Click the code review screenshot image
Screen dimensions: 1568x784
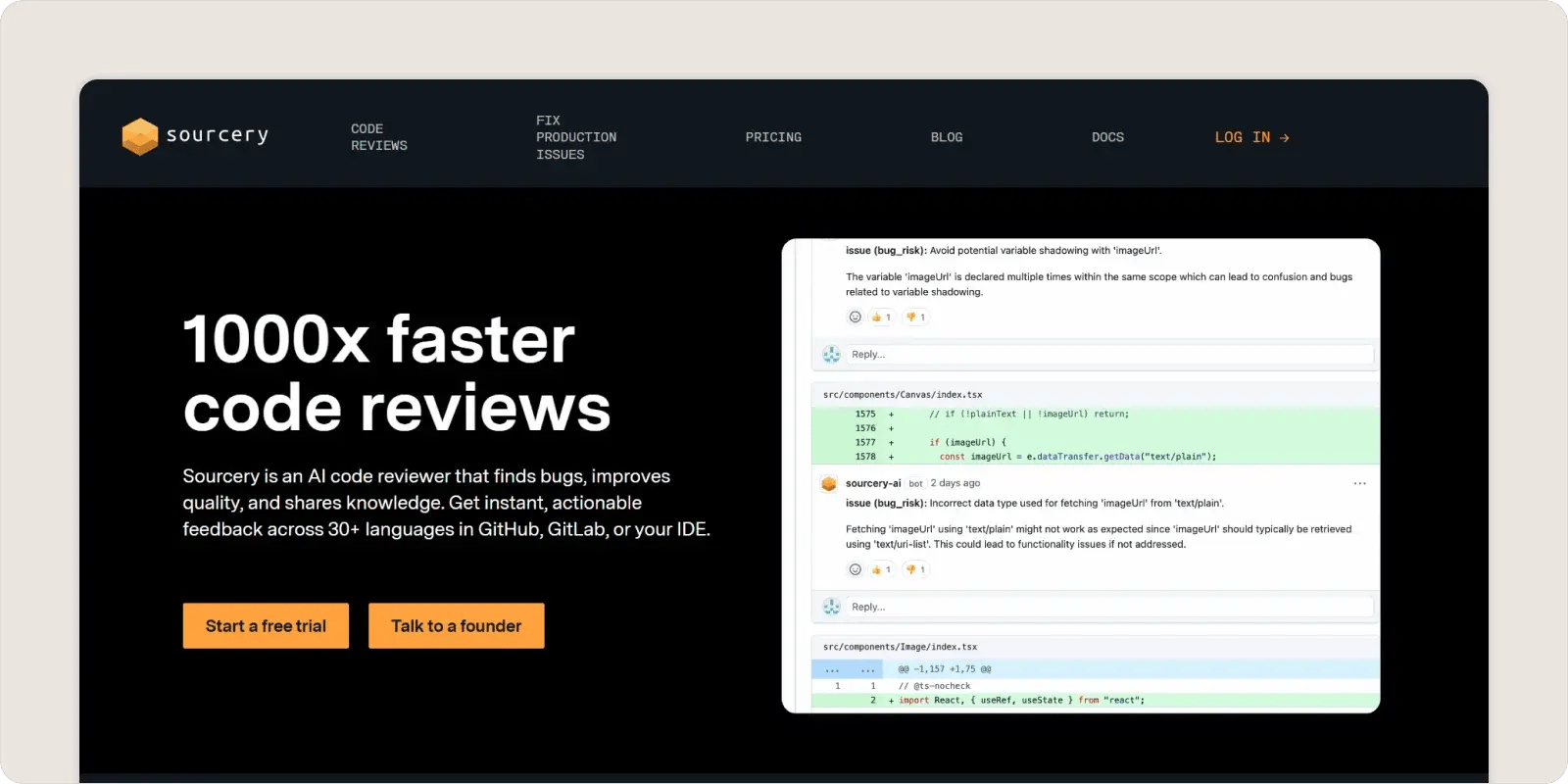tap(1081, 475)
